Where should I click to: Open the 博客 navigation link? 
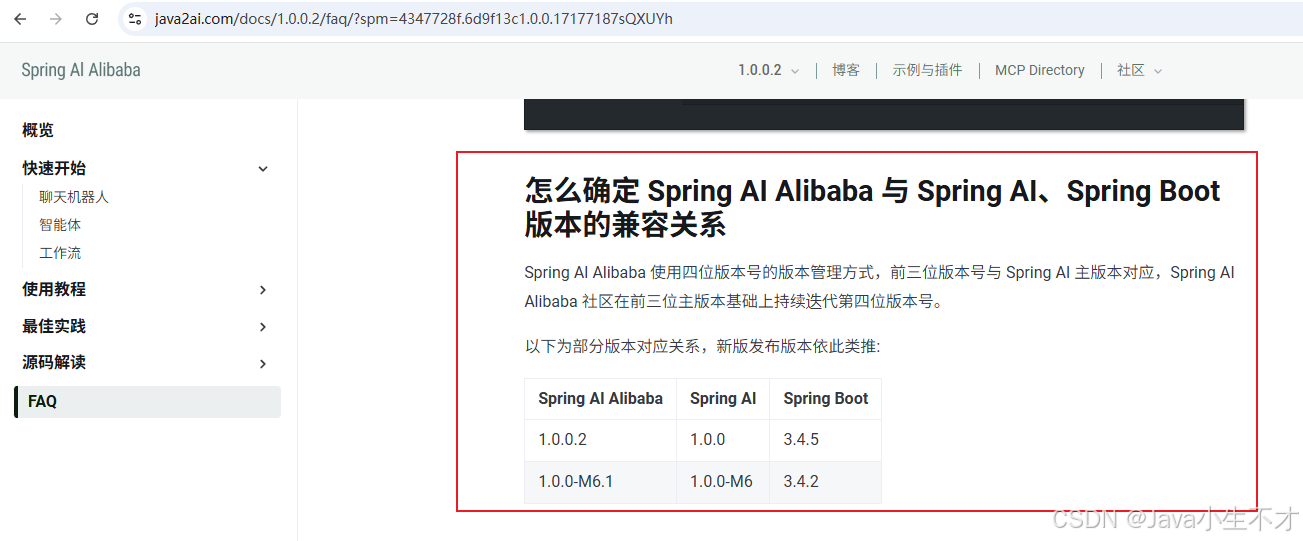pyautogui.click(x=845, y=70)
